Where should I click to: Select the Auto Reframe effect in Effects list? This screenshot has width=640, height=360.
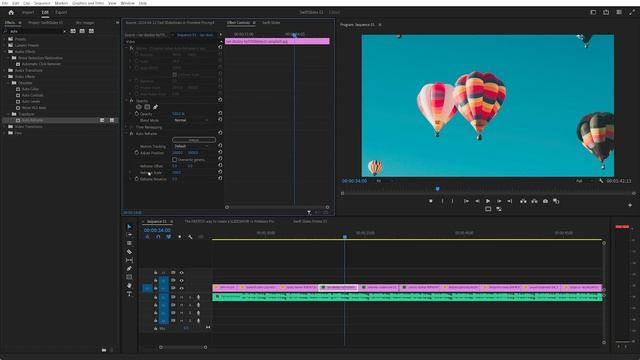pyautogui.click(x=32, y=120)
